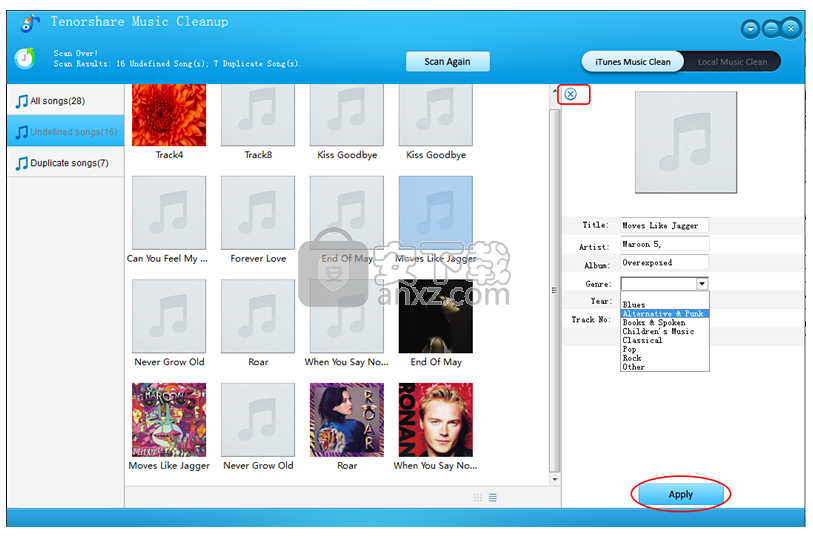Click the Duplicate songs music note icon
The height and width of the screenshot is (537, 813).
pos(21,163)
